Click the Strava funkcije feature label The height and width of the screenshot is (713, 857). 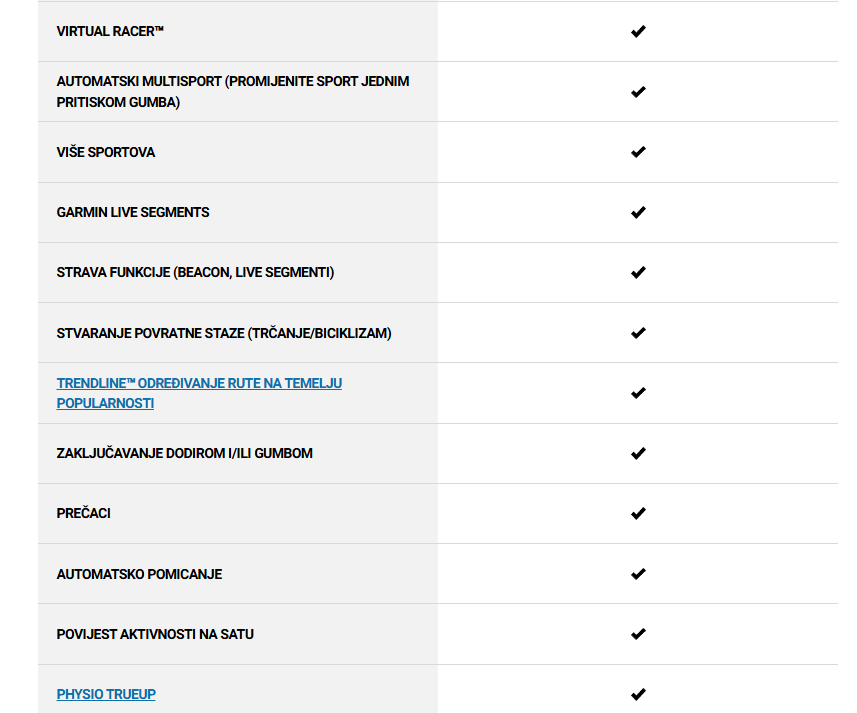click(195, 272)
